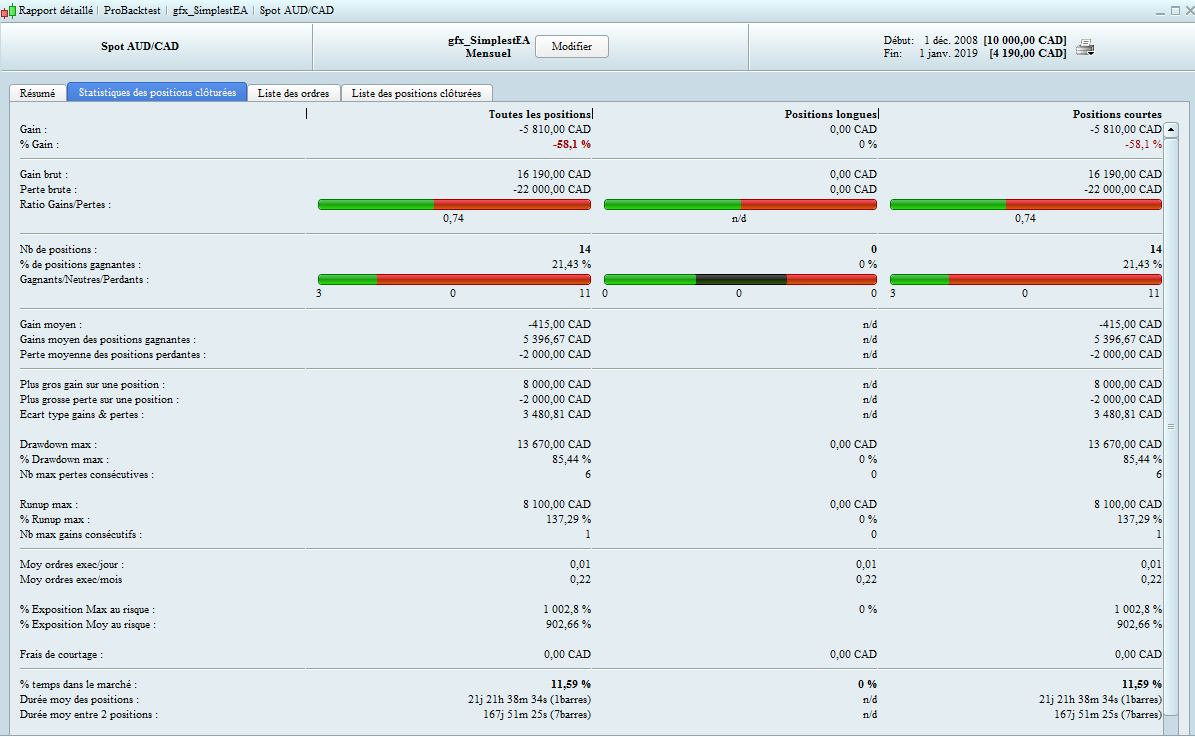The height and width of the screenshot is (737, 1195).
Task: Click % Exposition Moy au risque label
Action: click(88, 624)
